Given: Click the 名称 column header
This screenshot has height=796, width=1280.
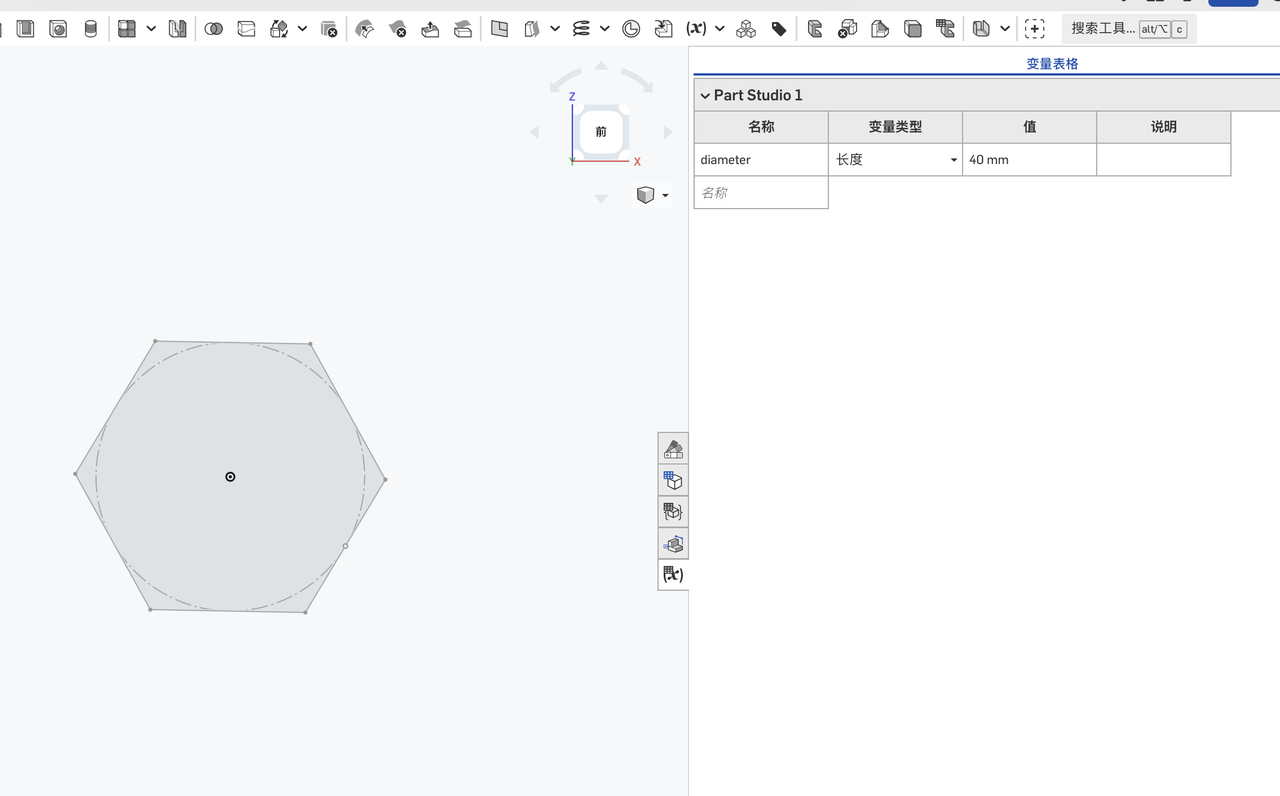Looking at the screenshot, I should click(761, 127).
